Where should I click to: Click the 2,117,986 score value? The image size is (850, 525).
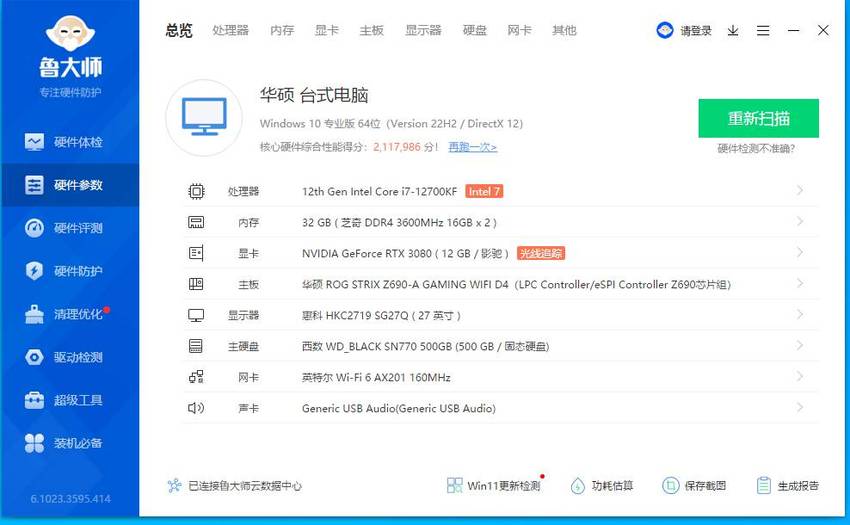pyautogui.click(x=397, y=147)
